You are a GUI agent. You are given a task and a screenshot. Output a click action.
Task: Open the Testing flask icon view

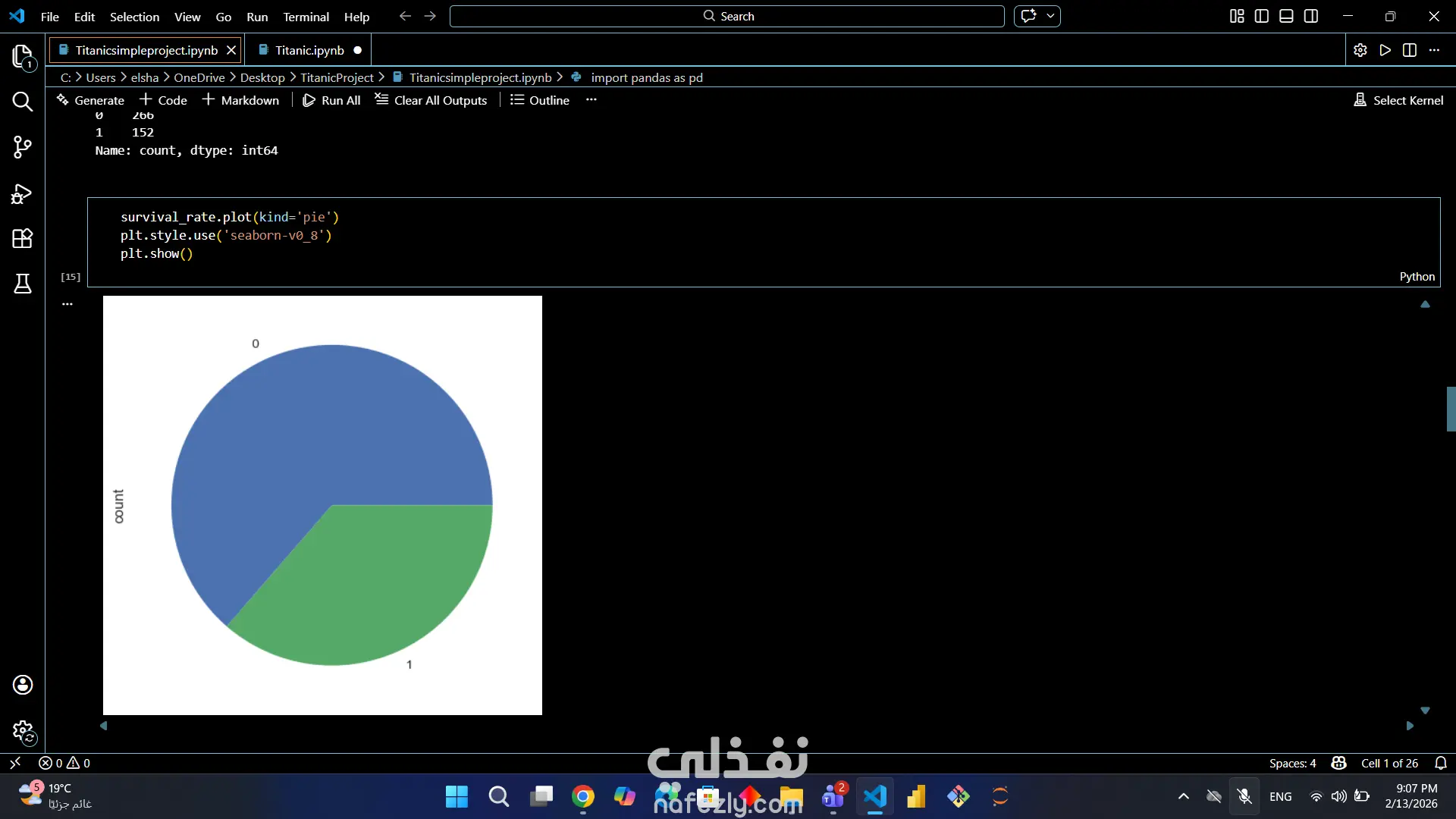(x=22, y=284)
